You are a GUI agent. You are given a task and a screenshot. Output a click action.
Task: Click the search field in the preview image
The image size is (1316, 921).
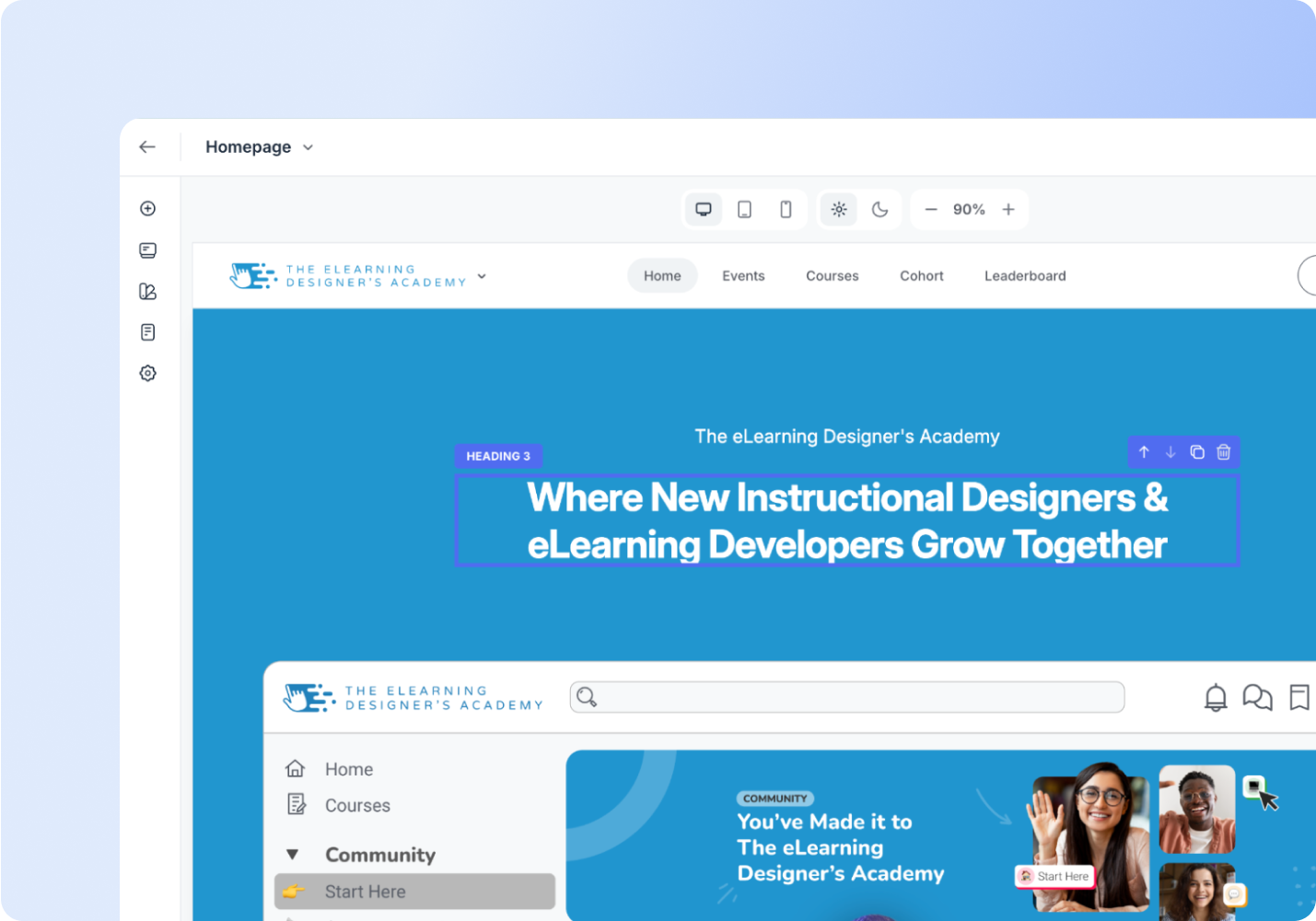coord(847,697)
